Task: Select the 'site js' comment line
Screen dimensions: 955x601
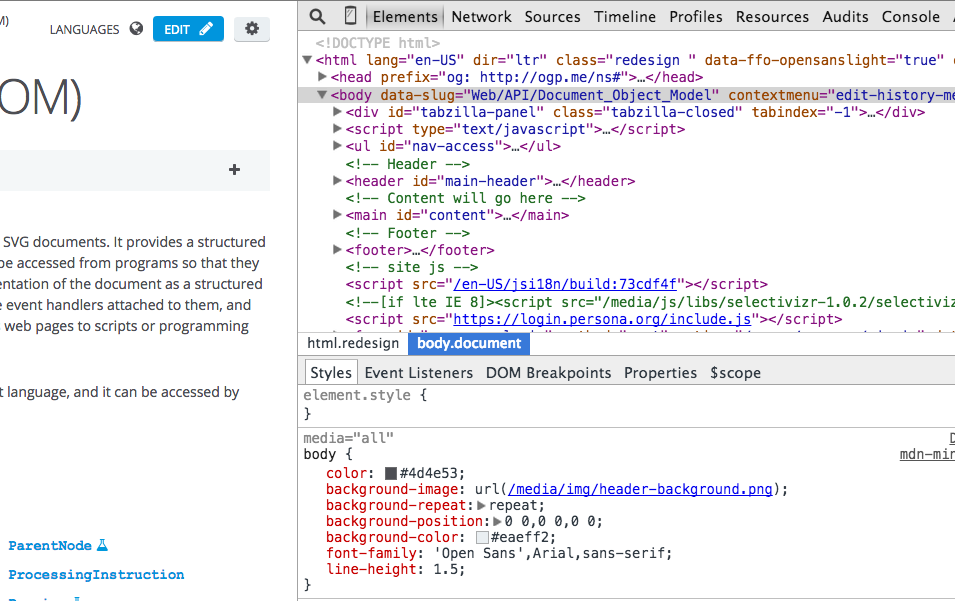Action: tap(412, 267)
